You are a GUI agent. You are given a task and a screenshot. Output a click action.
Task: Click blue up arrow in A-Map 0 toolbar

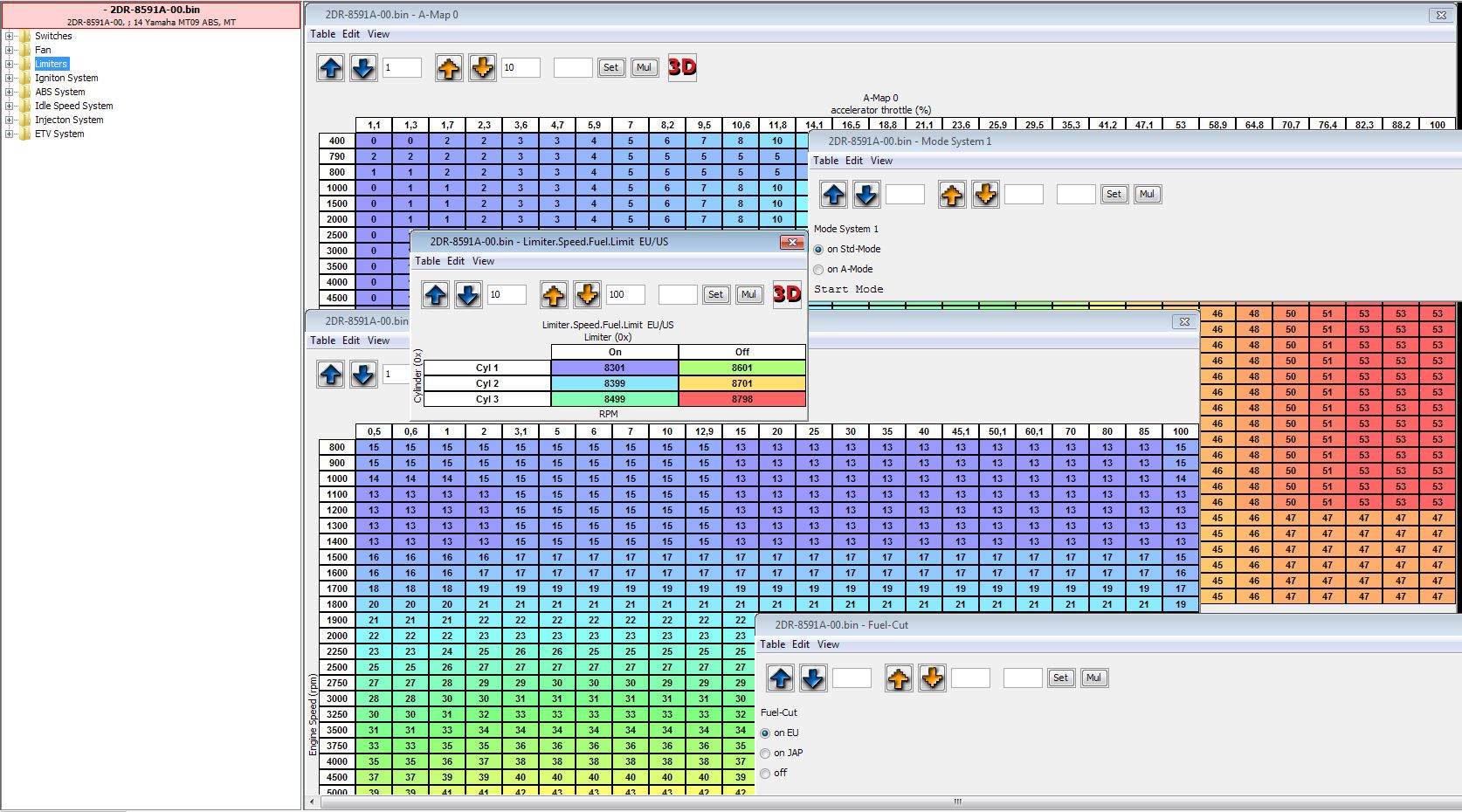(331, 67)
